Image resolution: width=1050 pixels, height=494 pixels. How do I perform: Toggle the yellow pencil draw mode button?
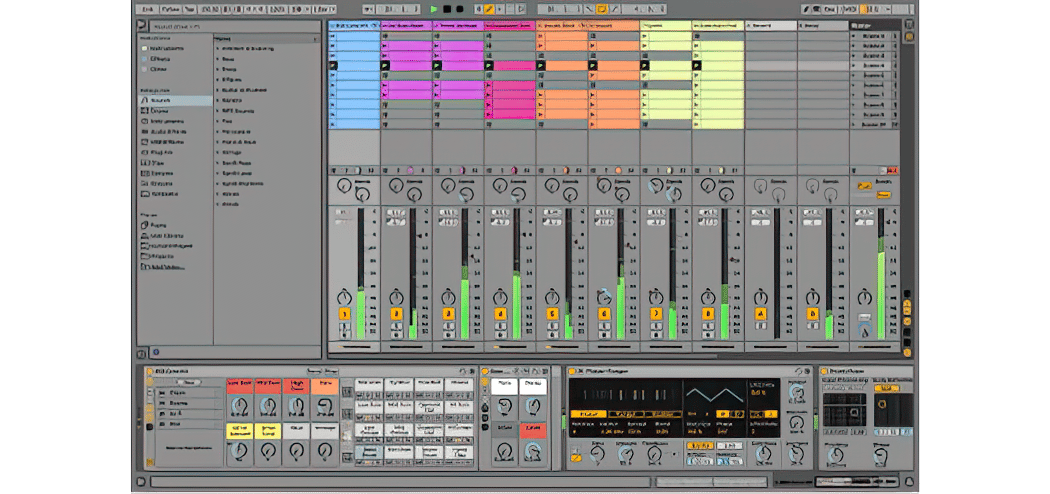click(490, 9)
